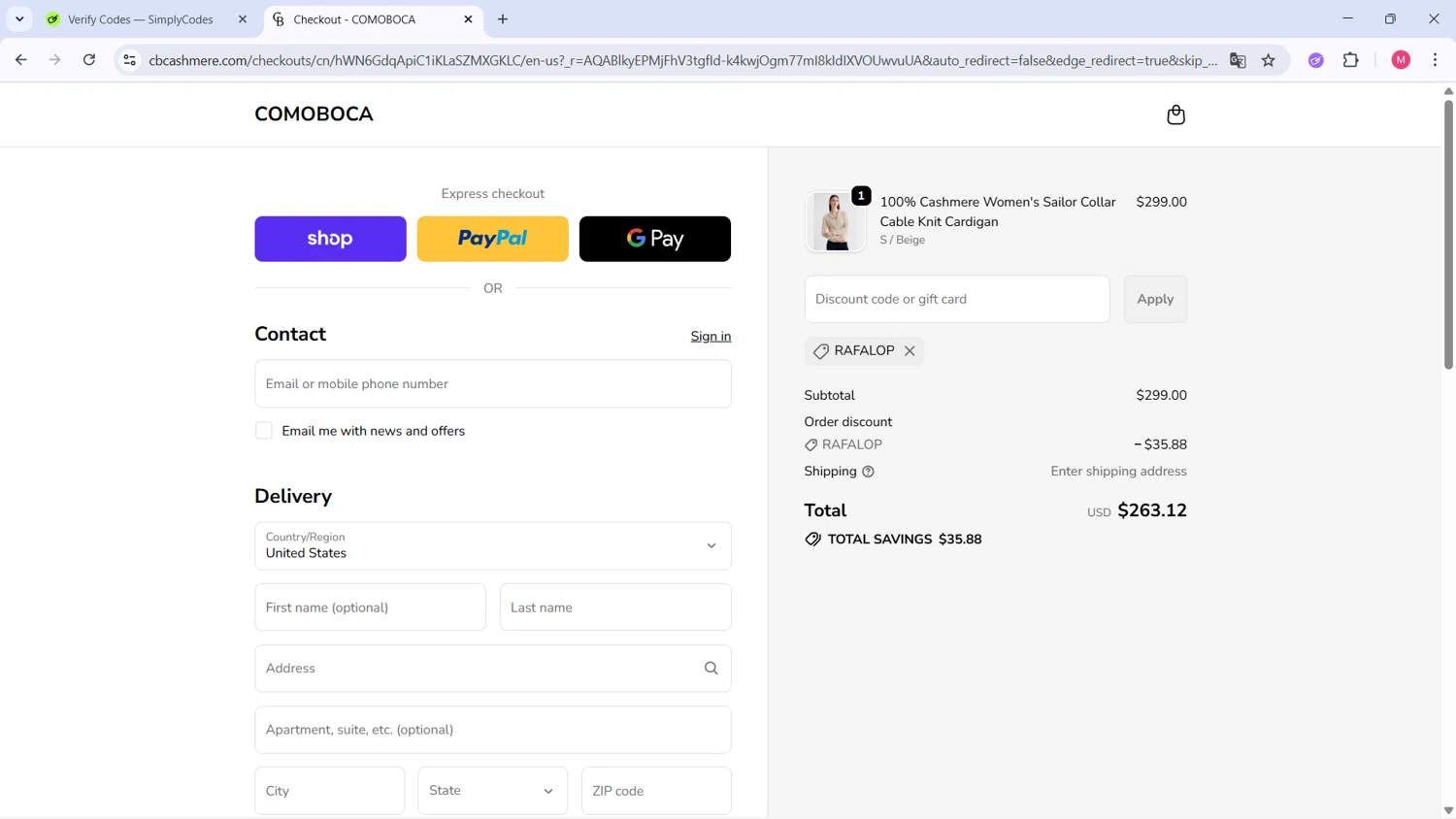Click the COMOBOCA store logo
This screenshot has width=1456, height=819.
[314, 115]
